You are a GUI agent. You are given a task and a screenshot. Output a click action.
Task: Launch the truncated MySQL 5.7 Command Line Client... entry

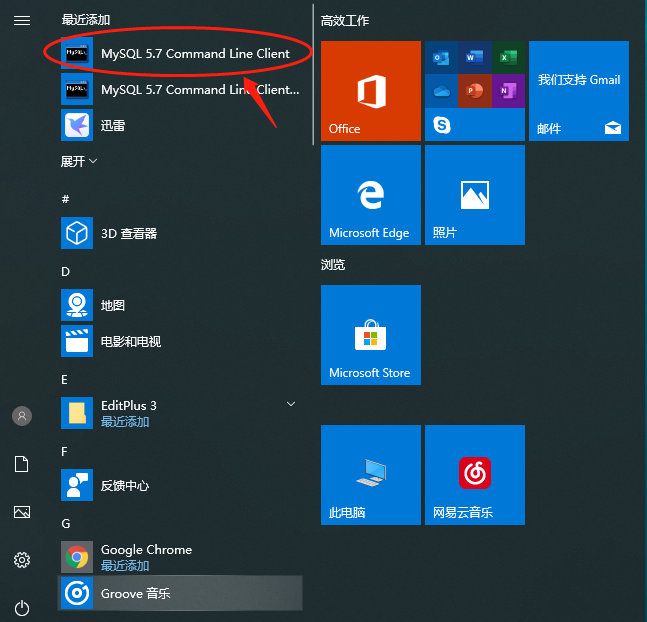(x=181, y=90)
